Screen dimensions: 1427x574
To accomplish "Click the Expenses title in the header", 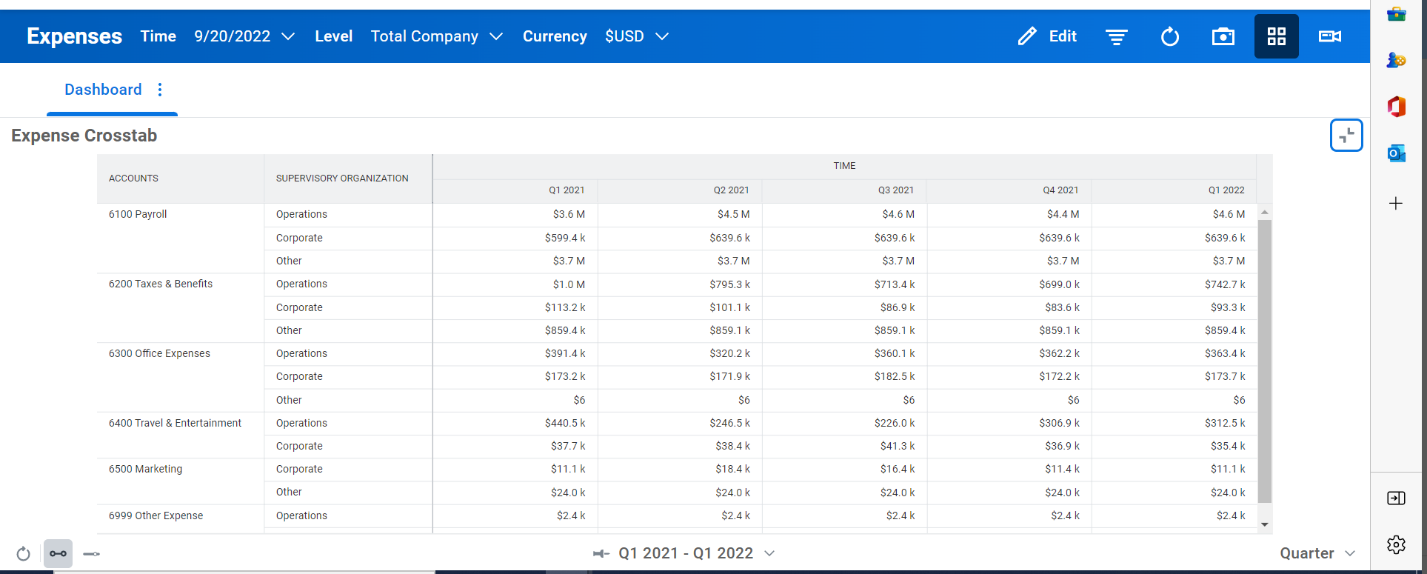I will 74,36.
